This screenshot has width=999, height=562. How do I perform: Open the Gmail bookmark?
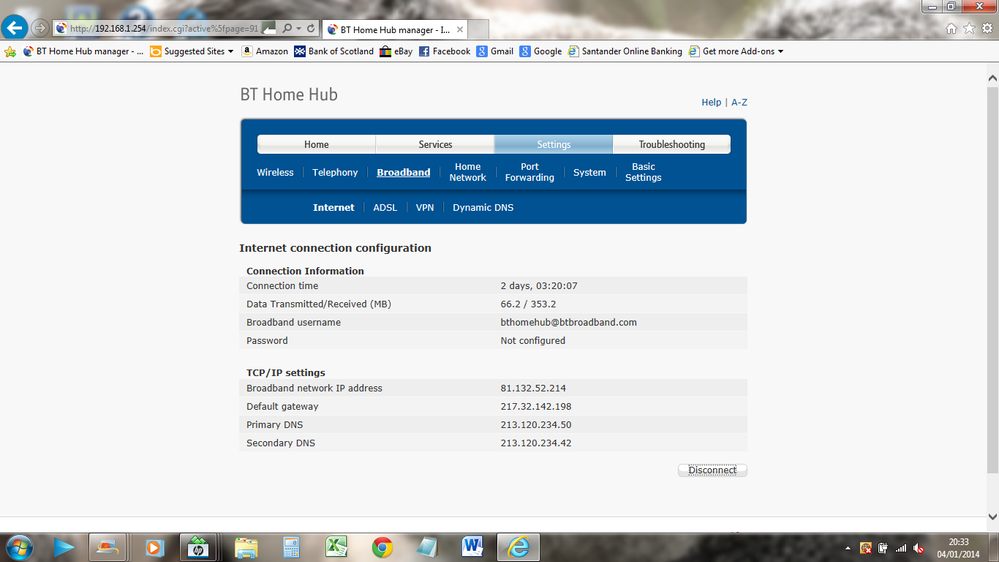tap(494, 52)
